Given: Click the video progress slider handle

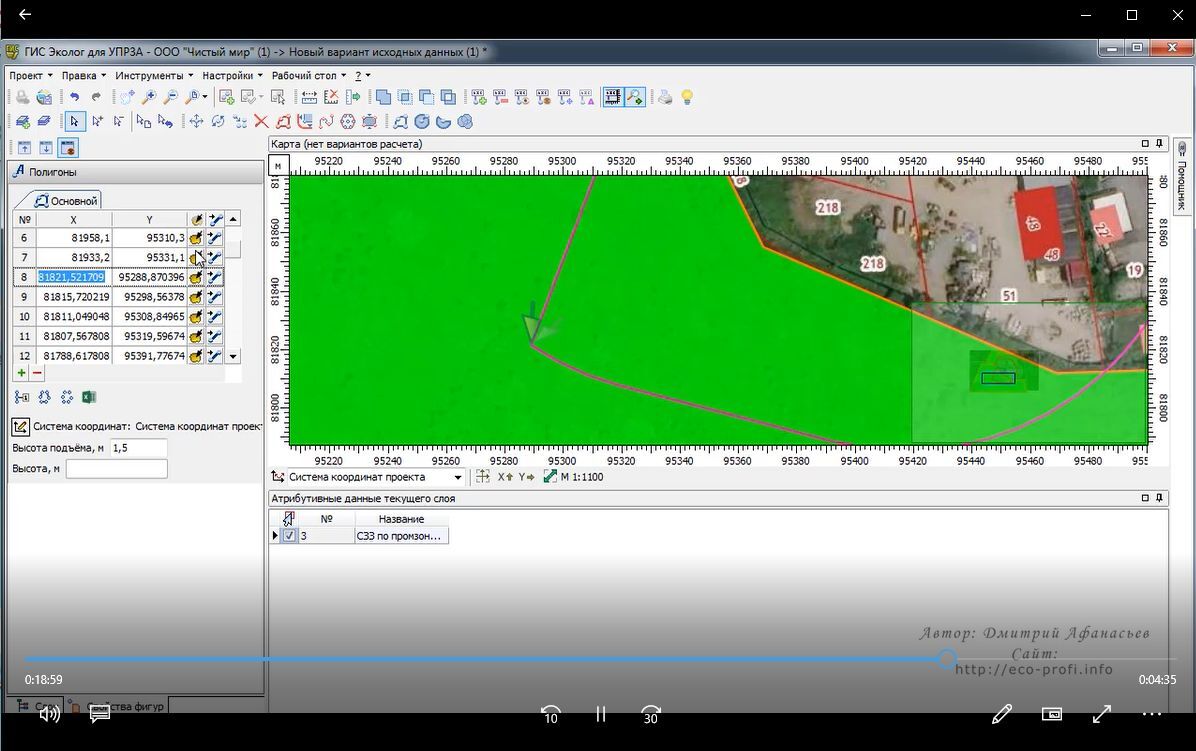Looking at the screenshot, I should click(947, 659).
